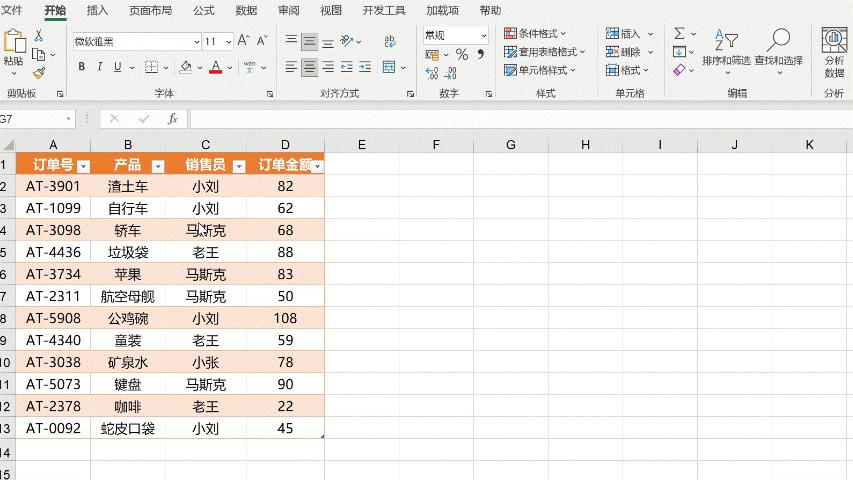Apply comma style format
Viewport: 853px width, 480px height.
(x=480, y=54)
